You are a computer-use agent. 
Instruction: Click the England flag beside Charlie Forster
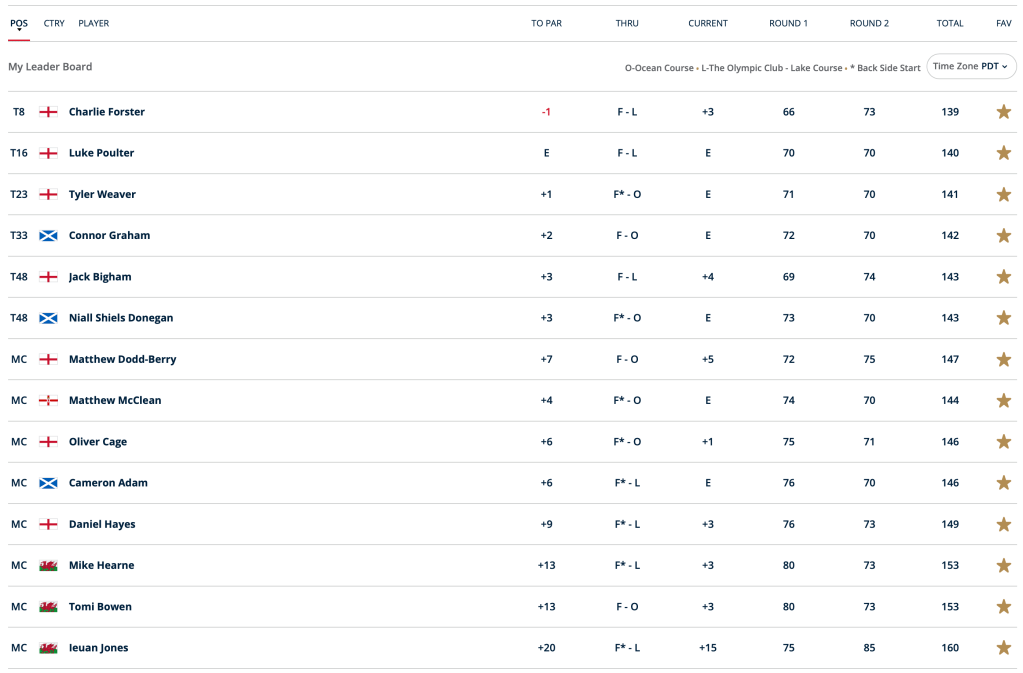point(48,112)
